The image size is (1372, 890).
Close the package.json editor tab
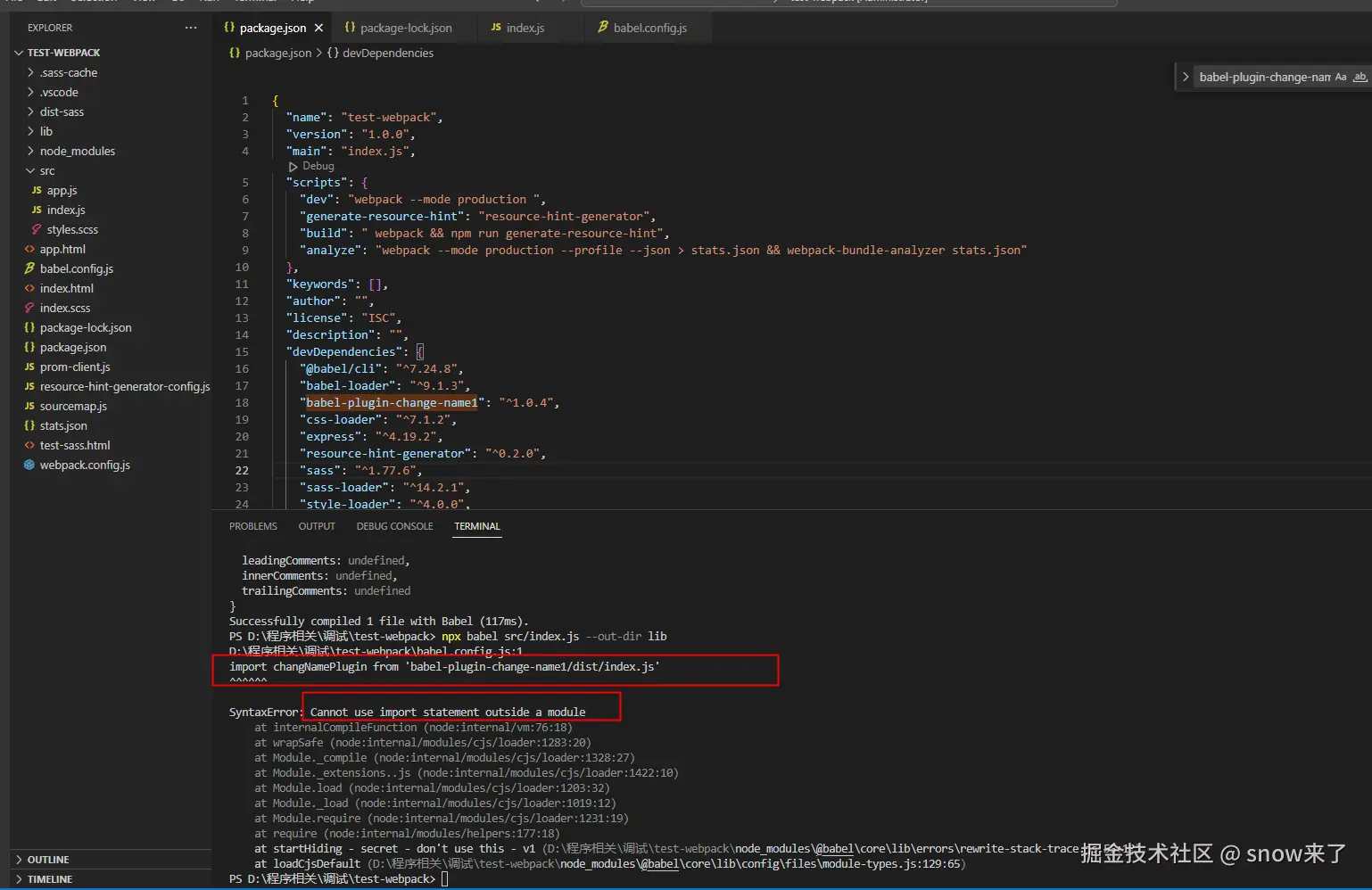click(x=318, y=28)
